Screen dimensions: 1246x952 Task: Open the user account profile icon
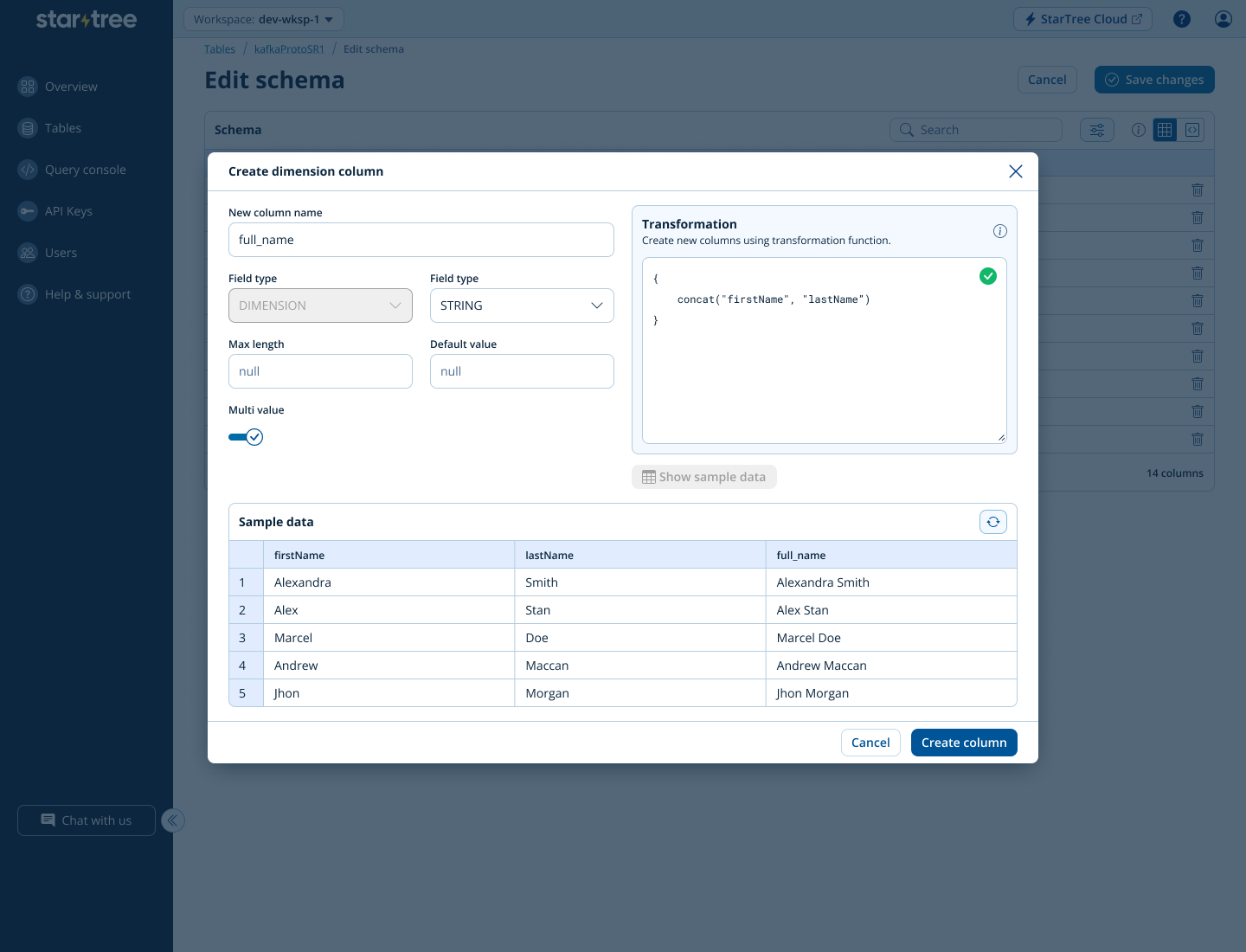click(1223, 19)
